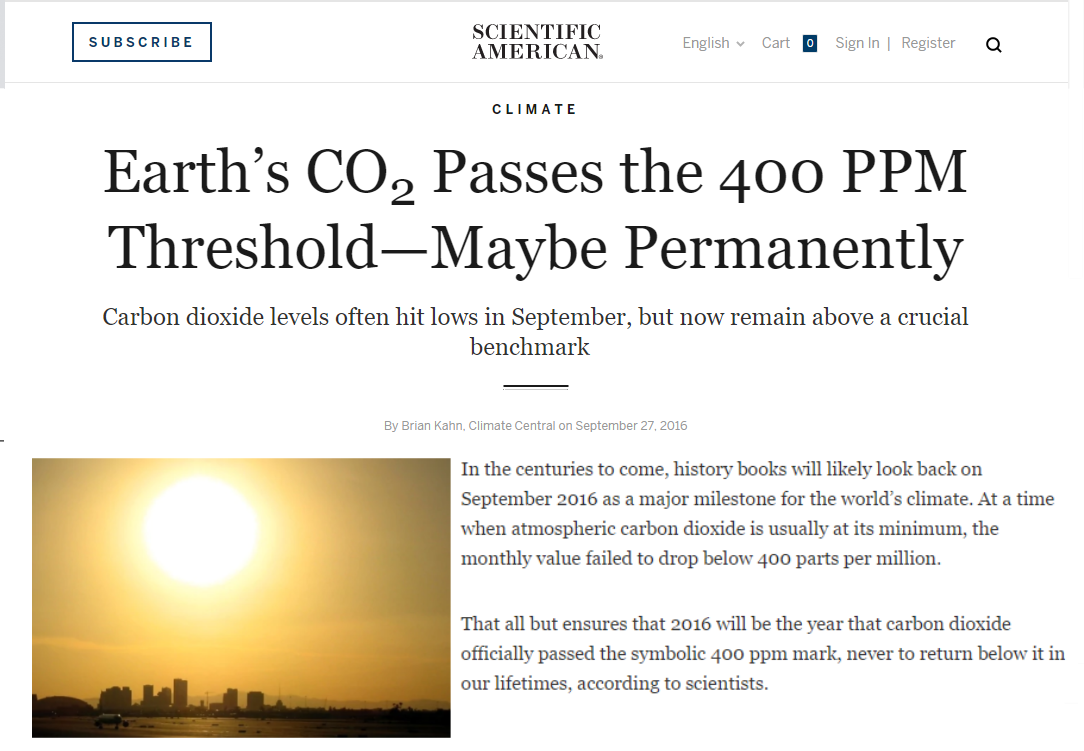
Task: Click the Sign In link
Action: (857, 43)
